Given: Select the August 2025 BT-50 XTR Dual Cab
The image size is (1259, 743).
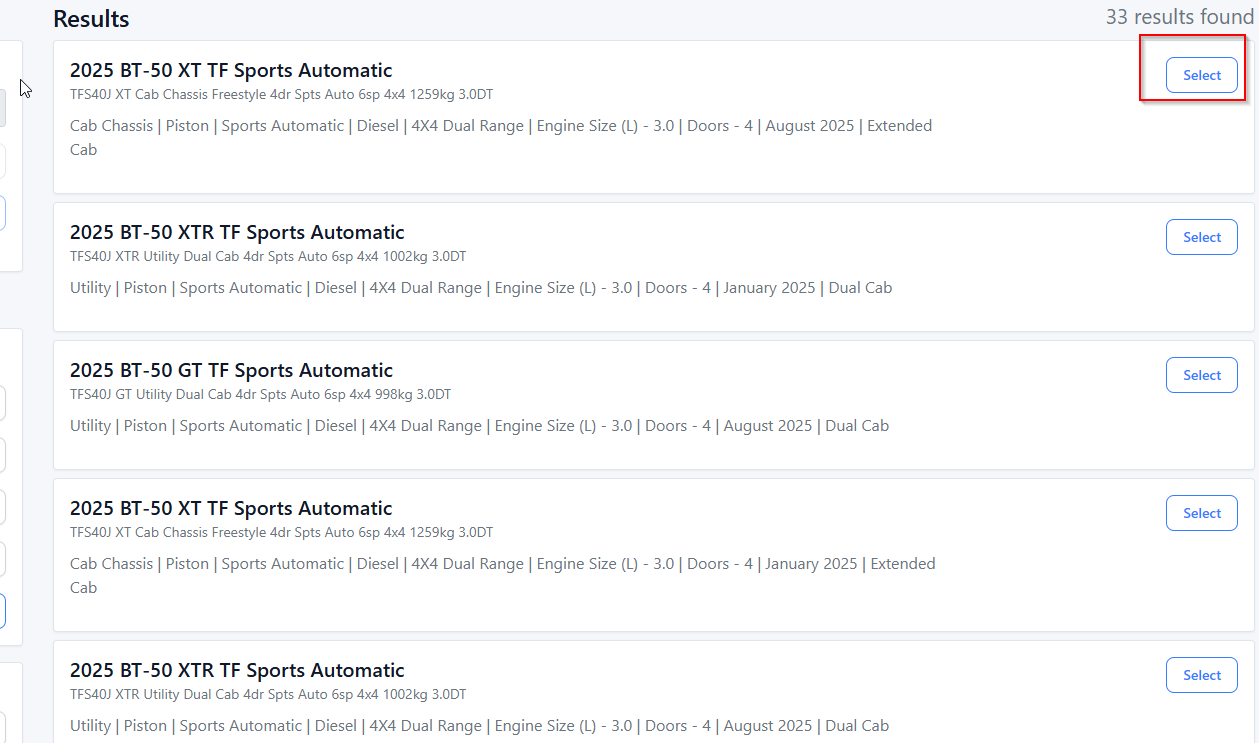Looking at the screenshot, I should [1201, 675].
